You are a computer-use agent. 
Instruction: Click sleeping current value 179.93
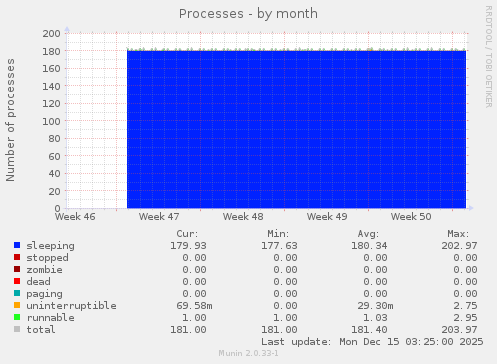(x=188, y=246)
